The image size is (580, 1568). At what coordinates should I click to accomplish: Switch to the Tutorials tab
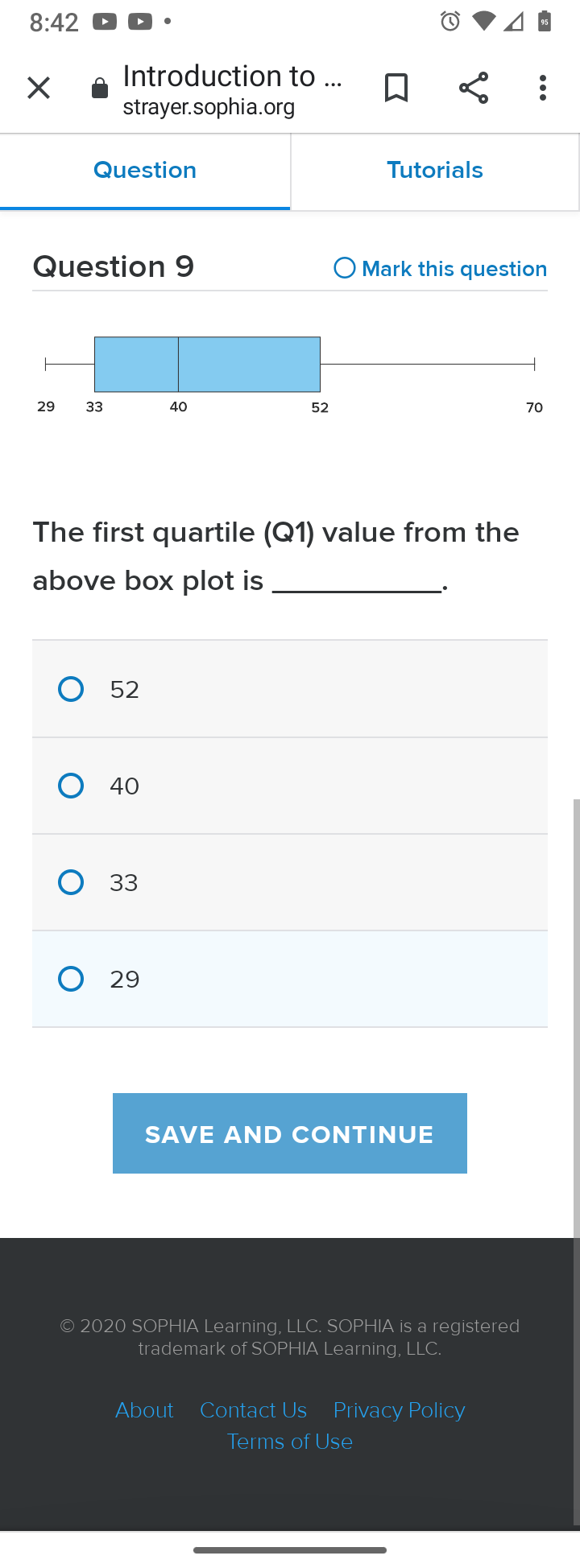tap(435, 171)
